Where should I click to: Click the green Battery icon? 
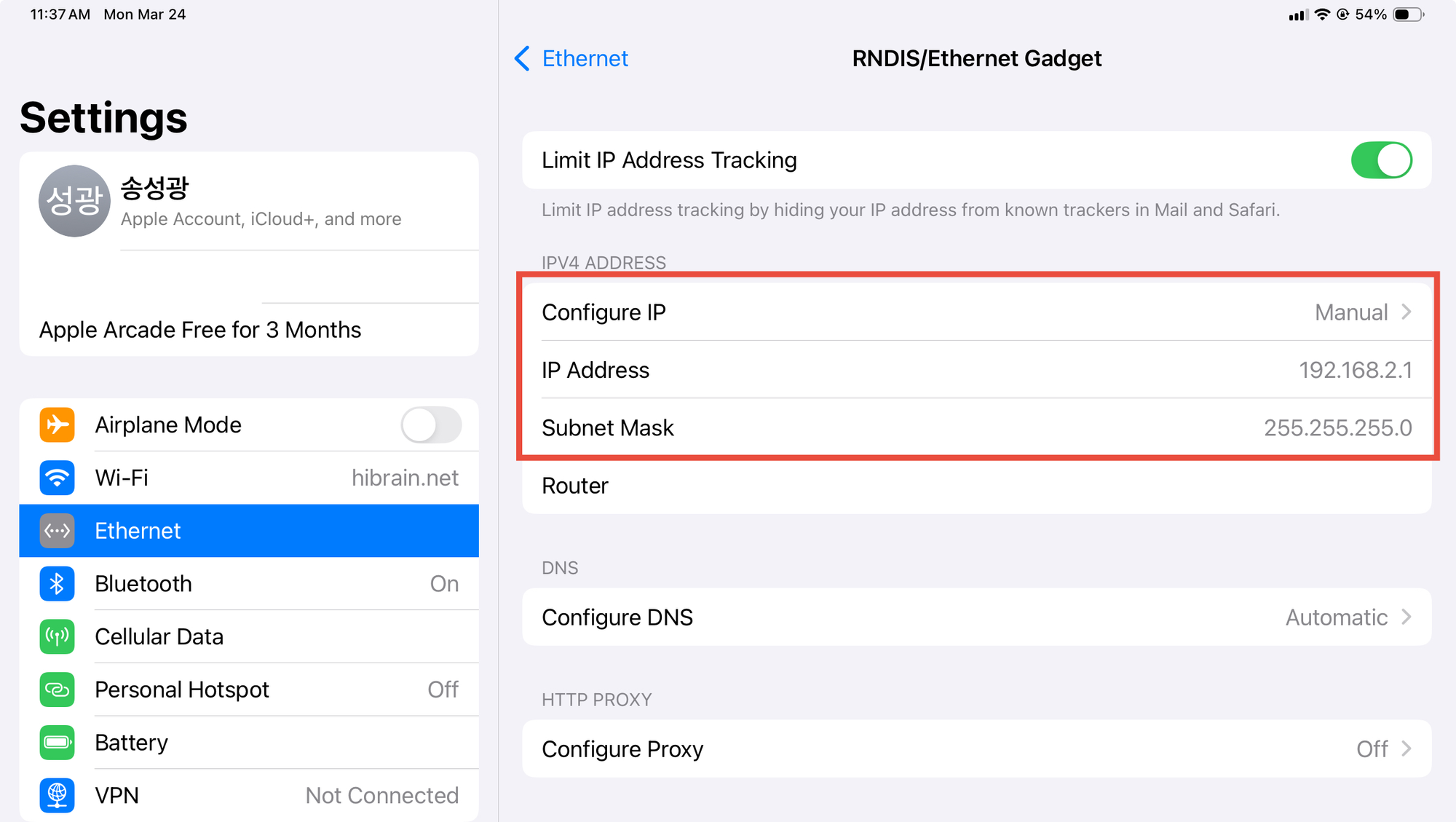tap(57, 743)
